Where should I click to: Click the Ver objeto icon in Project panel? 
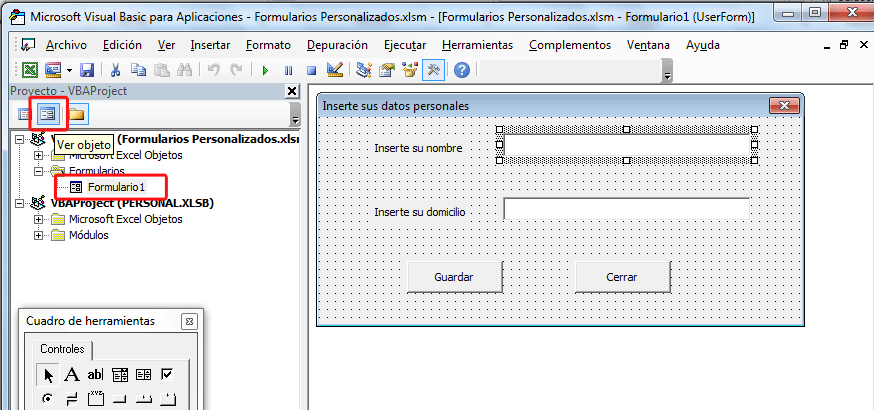(47, 115)
